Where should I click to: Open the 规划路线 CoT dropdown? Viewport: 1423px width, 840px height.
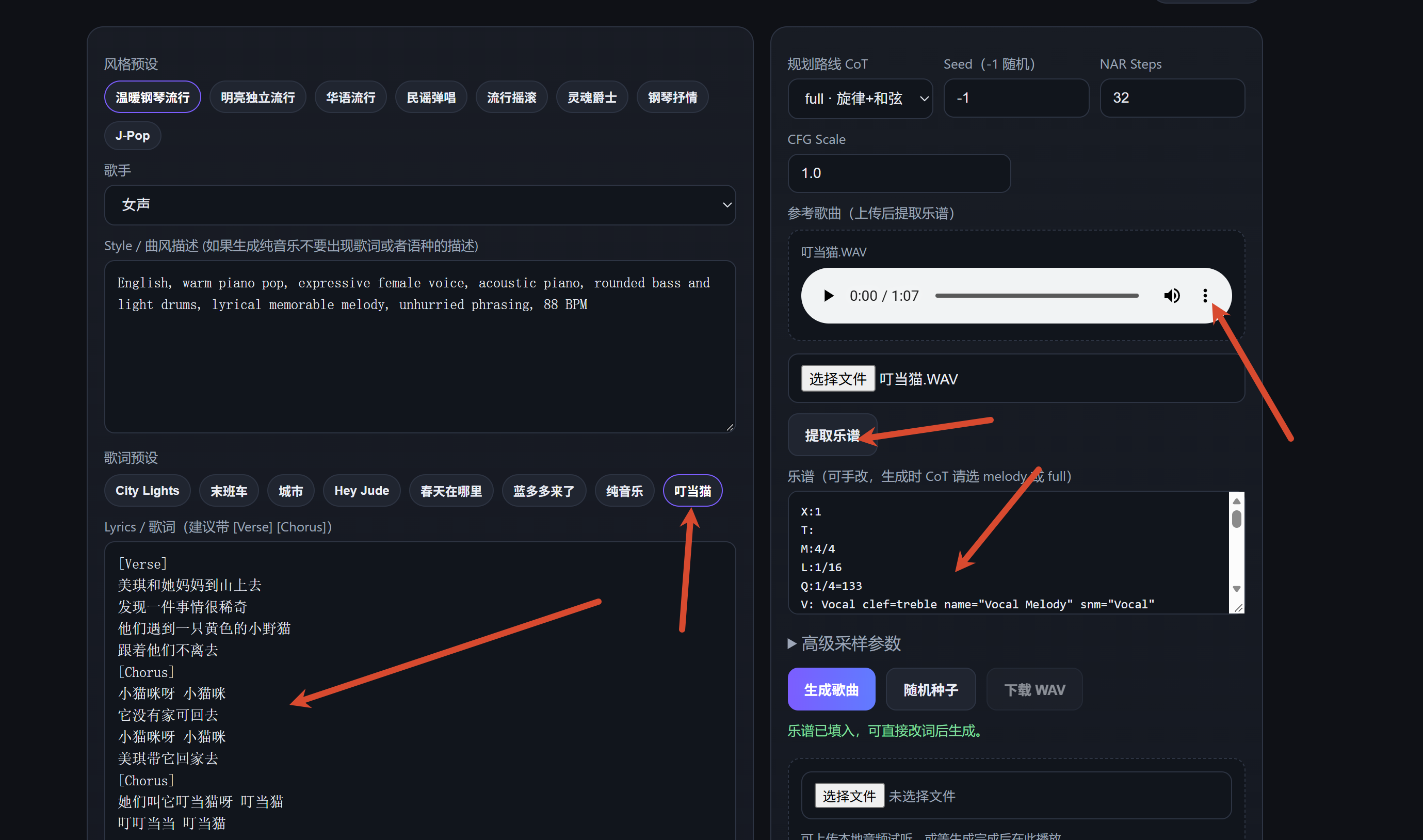pyautogui.click(x=860, y=99)
